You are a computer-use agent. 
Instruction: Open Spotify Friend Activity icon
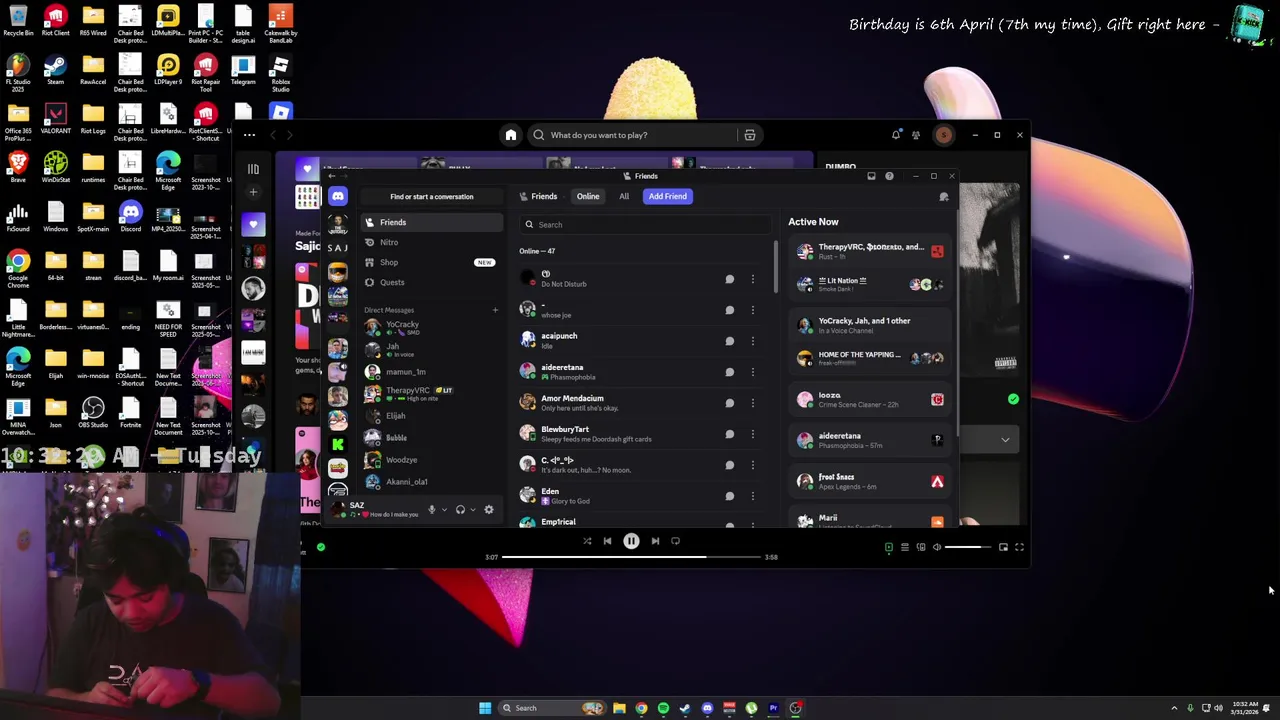pyautogui.click(x=916, y=135)
